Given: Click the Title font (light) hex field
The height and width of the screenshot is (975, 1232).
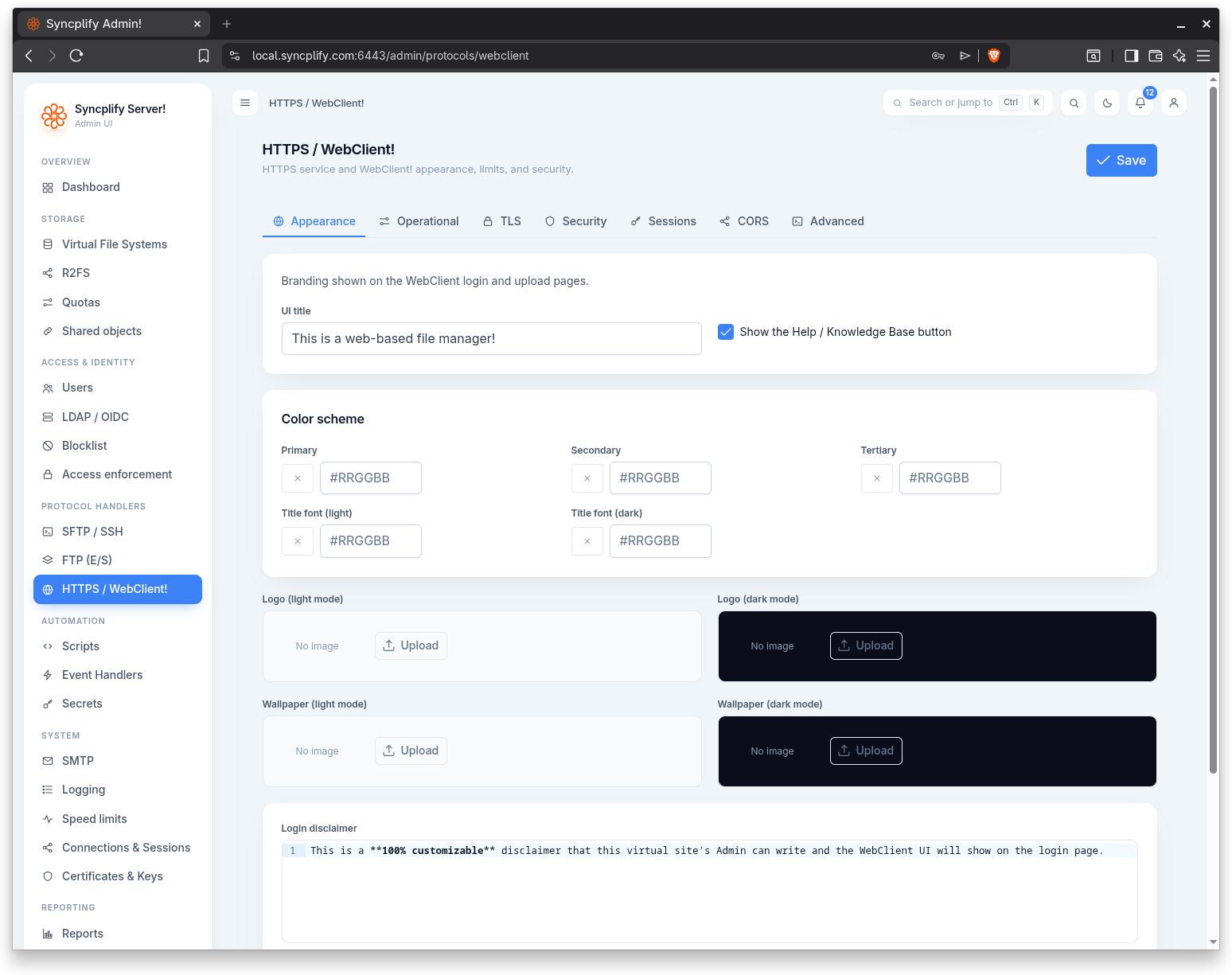Looking at the screenshot, I should click(371, 541).
